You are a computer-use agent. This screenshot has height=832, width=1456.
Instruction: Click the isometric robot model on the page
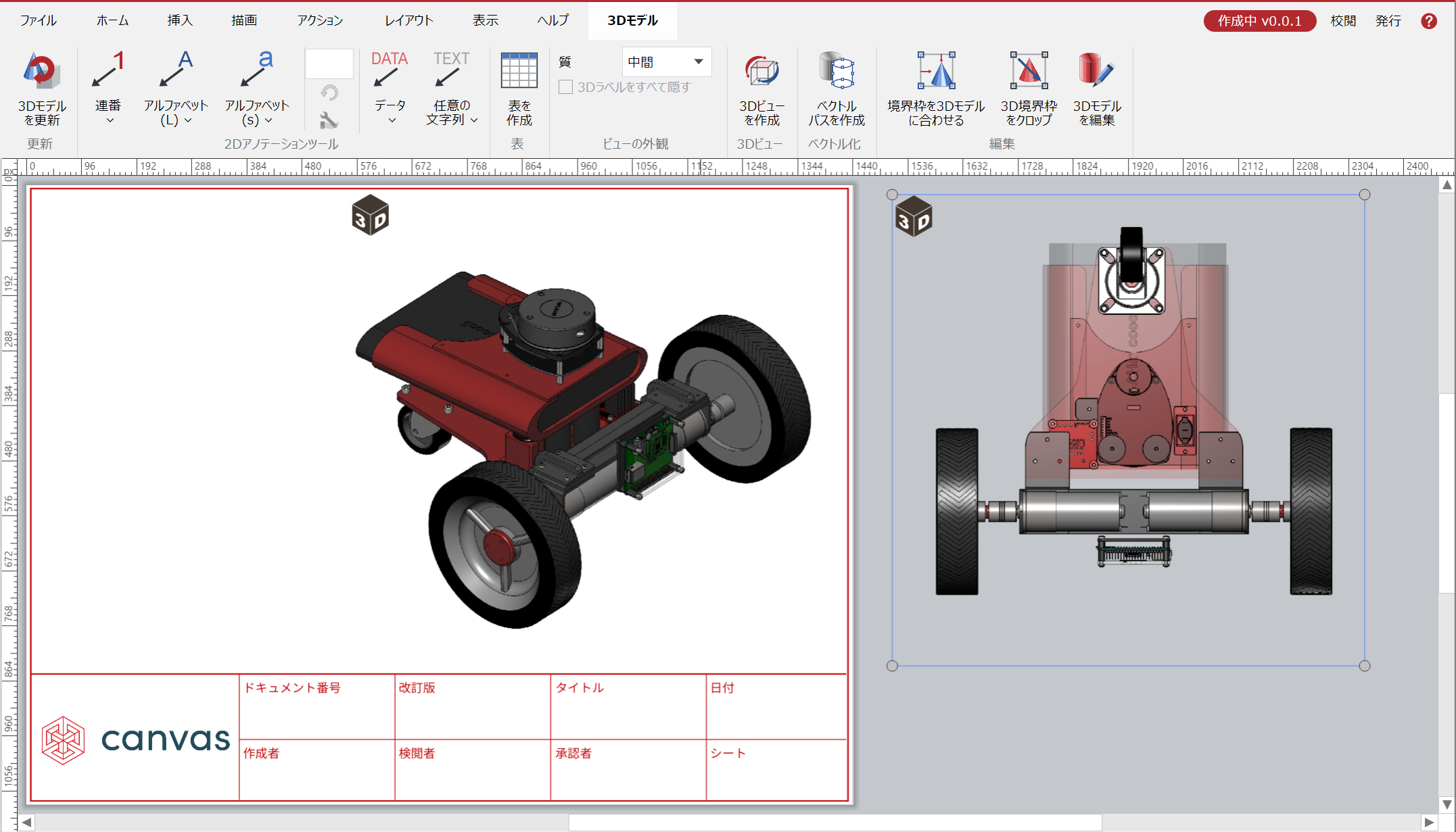coord(582,449)
